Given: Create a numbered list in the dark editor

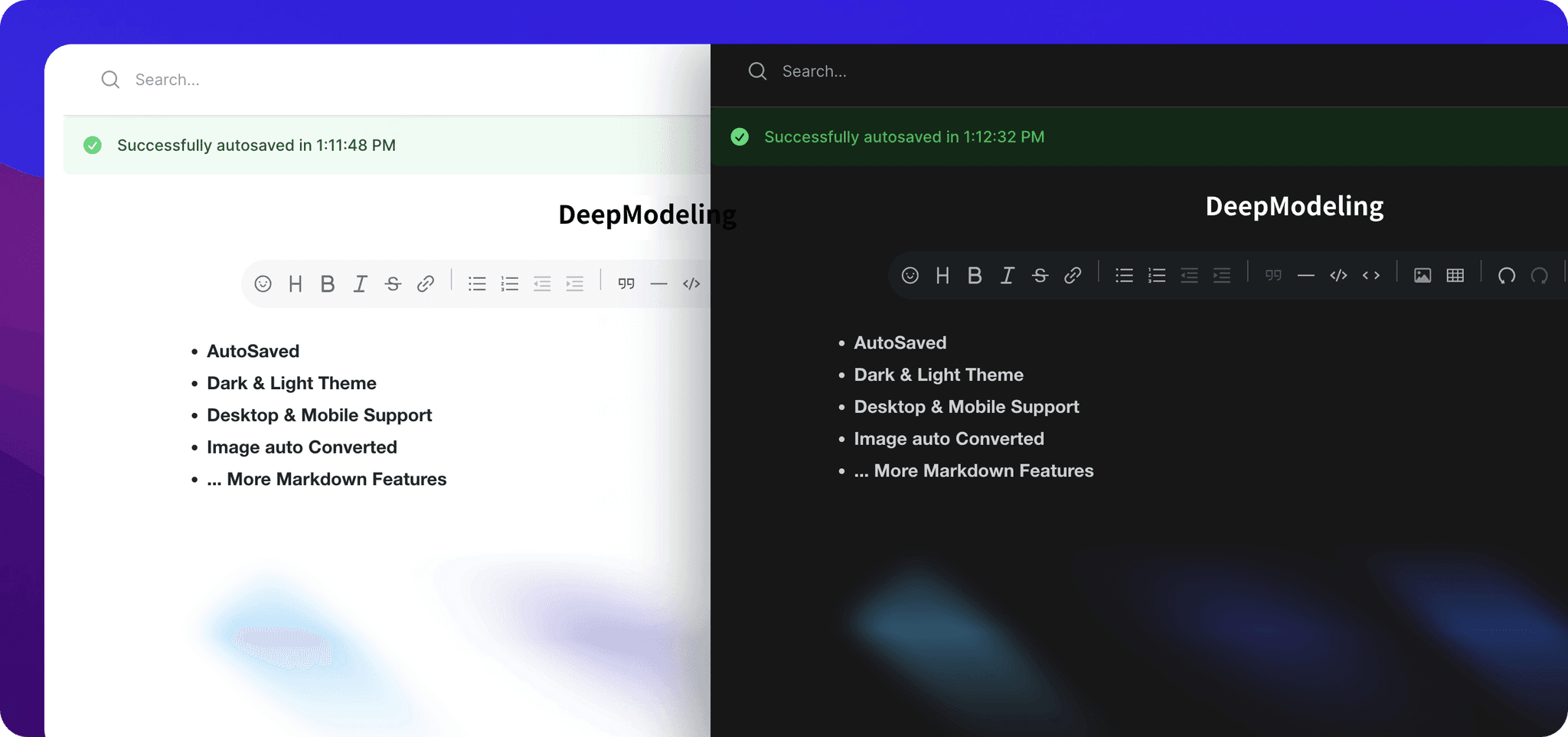Looking at the screenshot, I should point(1155,275).
